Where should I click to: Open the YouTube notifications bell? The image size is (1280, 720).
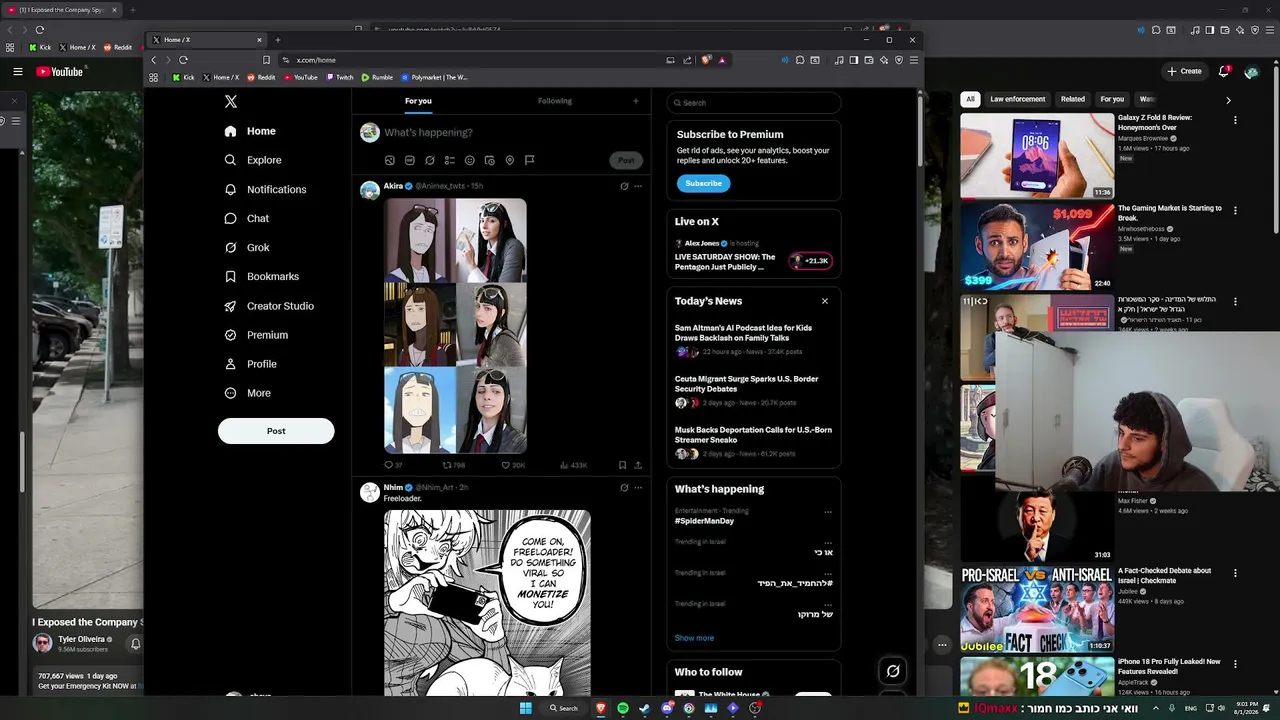(1224, 71)
